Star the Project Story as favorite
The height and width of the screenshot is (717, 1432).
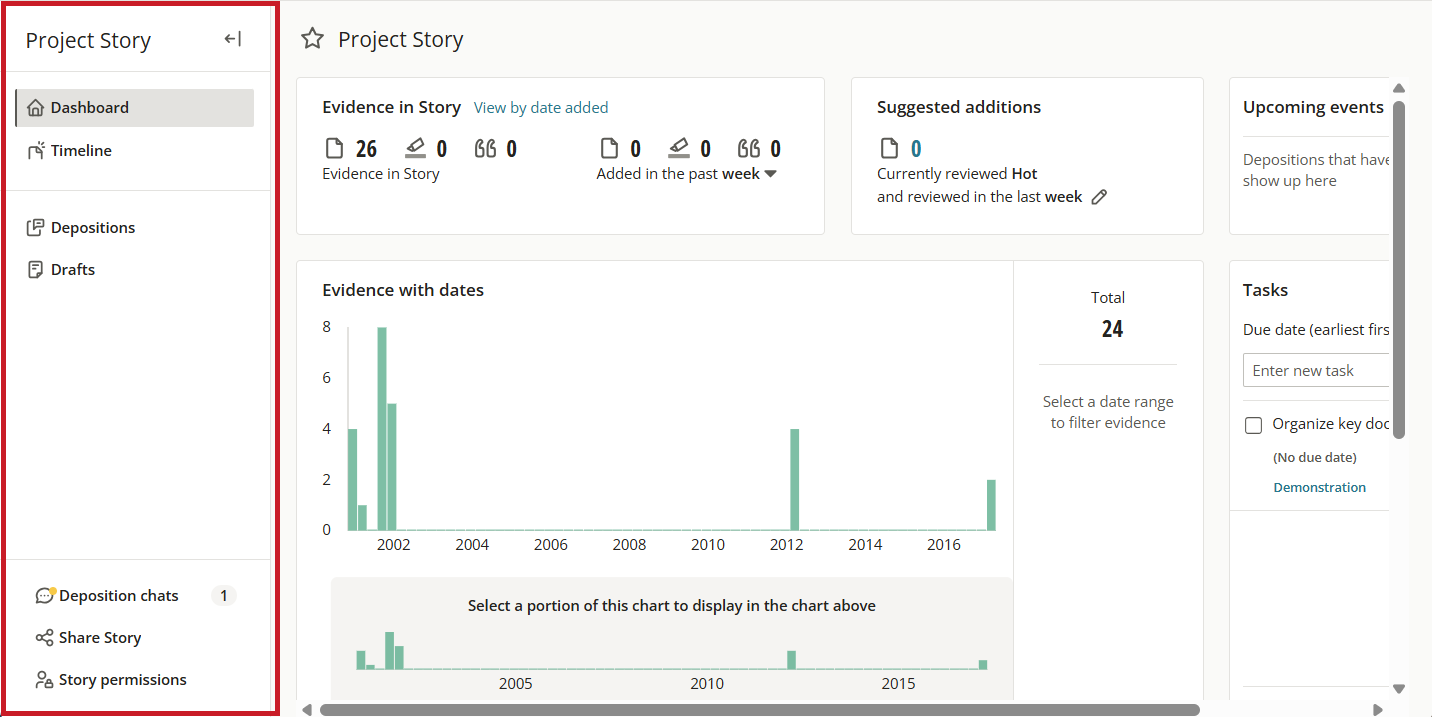[313, 39]
